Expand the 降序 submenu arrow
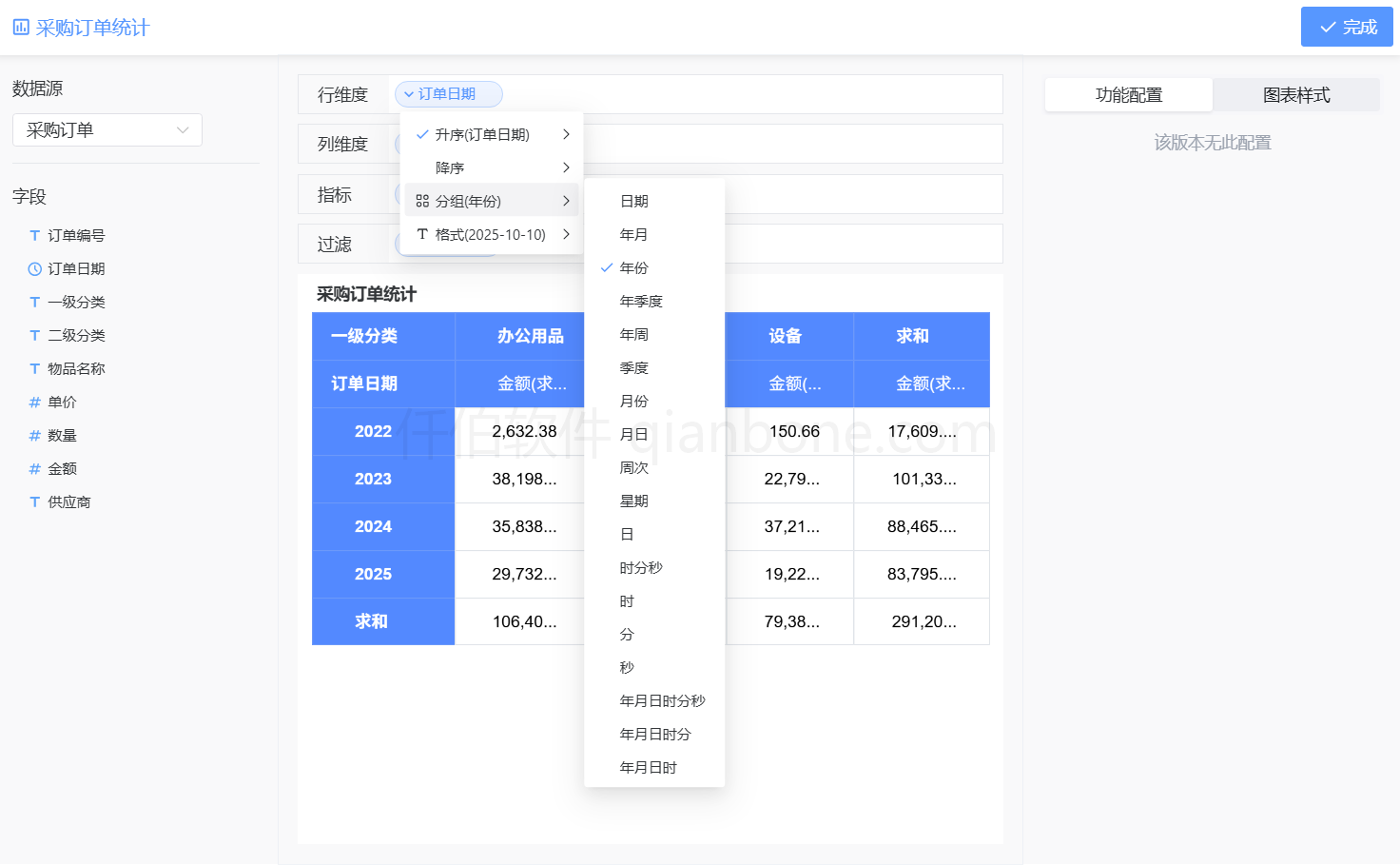Screen dimensions: 1400x865 566,167
